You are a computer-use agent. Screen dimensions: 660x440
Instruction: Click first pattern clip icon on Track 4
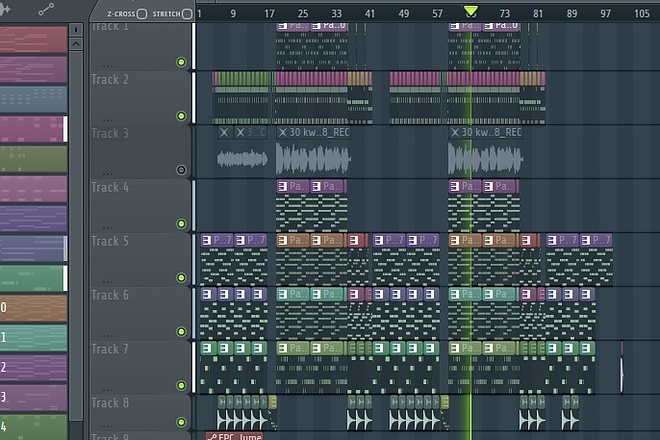pyautogui.click(x=282, y=186)
